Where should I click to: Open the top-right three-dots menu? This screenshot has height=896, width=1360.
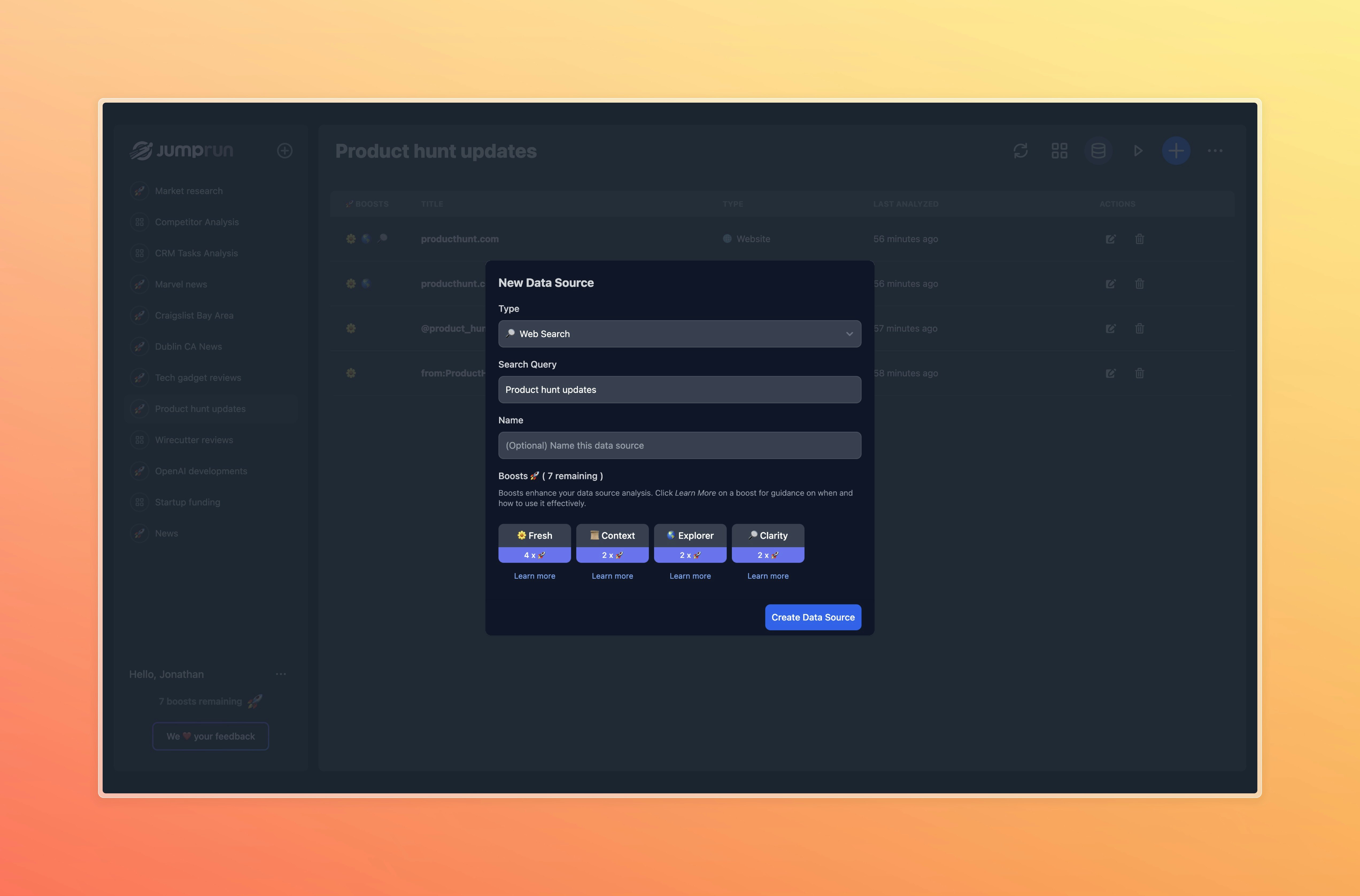point(1214,151)
